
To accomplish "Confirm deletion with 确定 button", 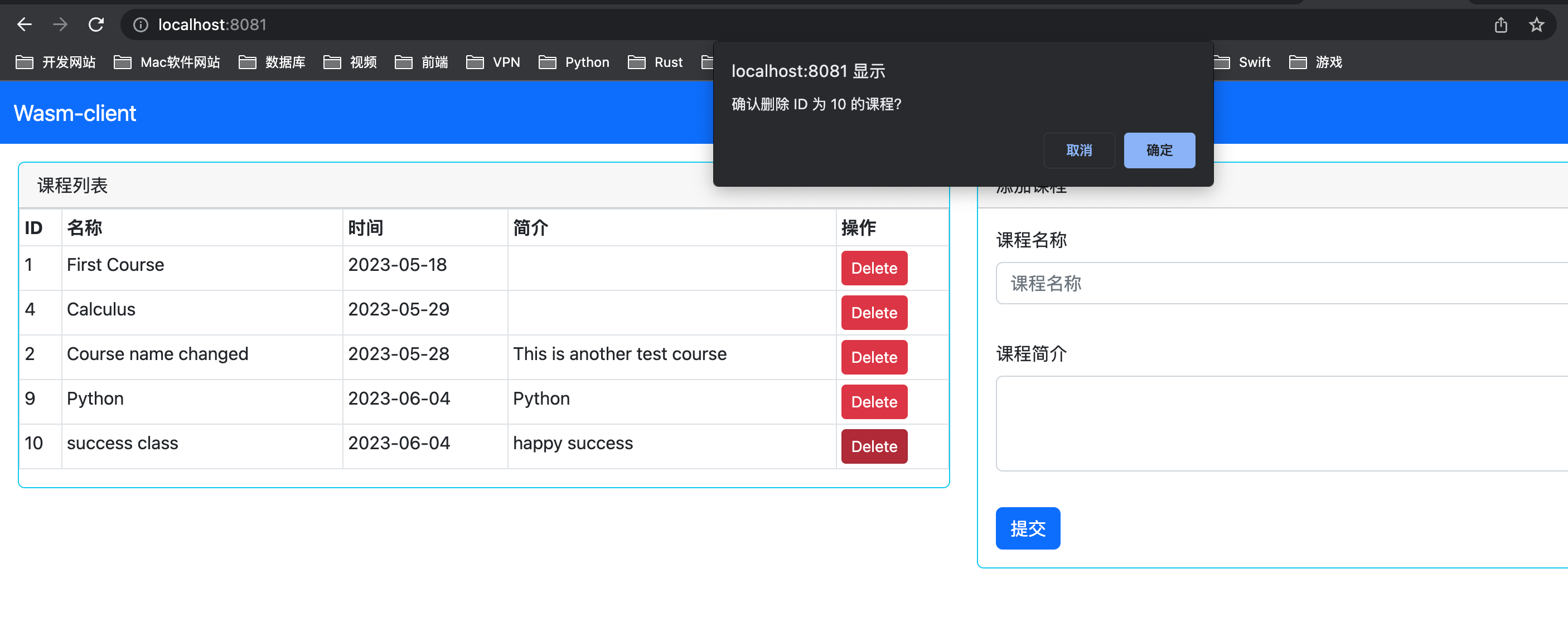I will 1159,150.
